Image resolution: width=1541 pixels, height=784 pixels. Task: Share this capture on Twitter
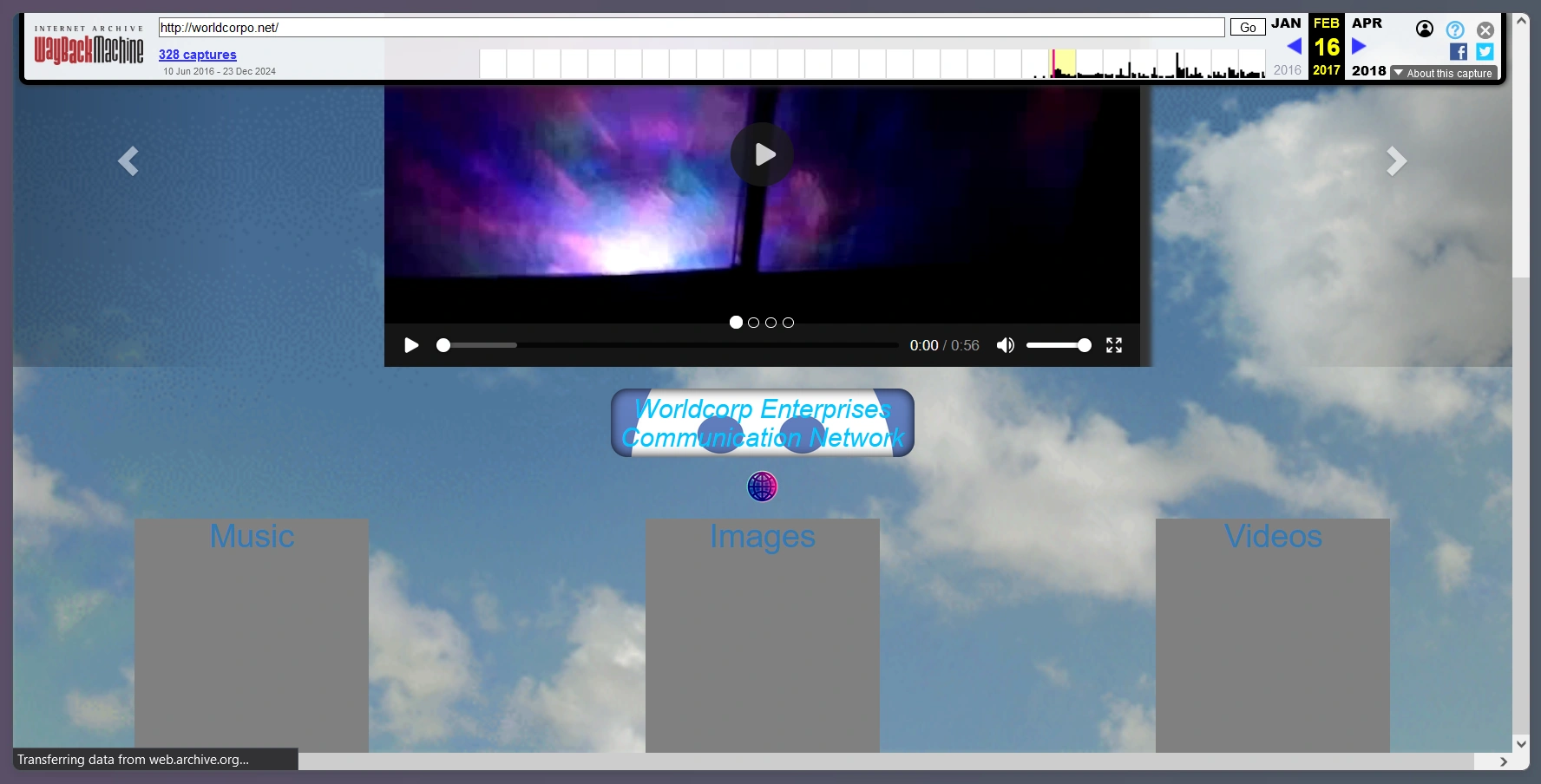(1485, 52)
